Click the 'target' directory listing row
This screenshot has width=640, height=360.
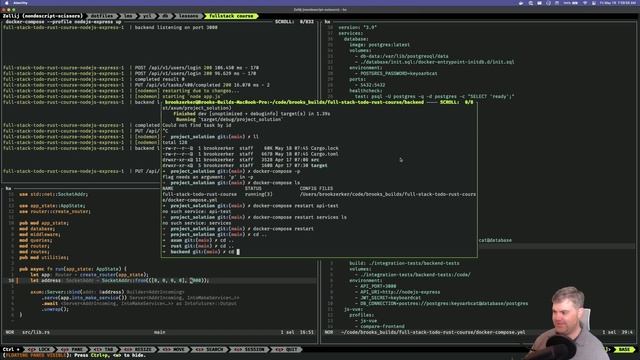pyautogui.click(x=245, y=165)
